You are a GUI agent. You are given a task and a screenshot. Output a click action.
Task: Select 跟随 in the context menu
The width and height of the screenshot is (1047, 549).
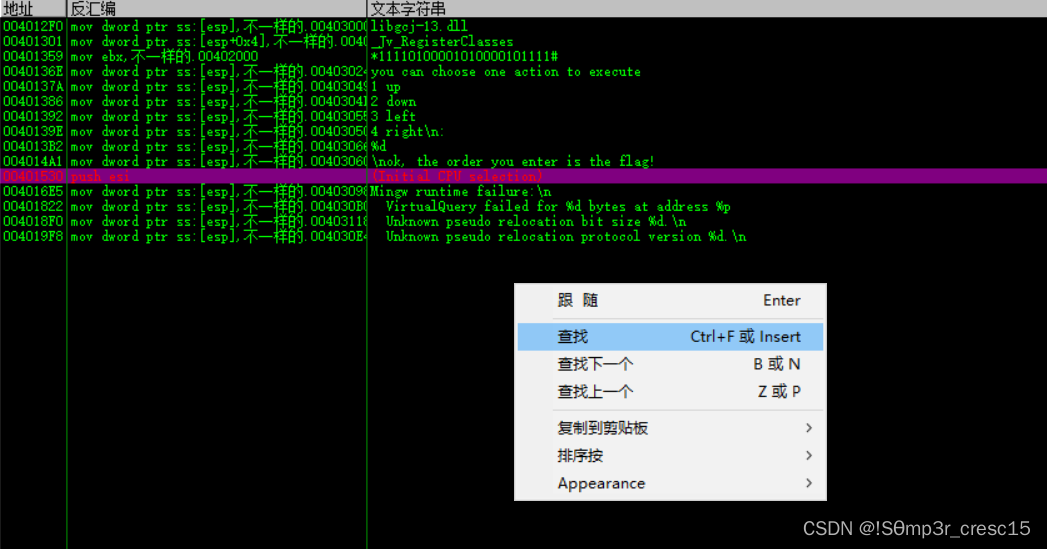[670, 301]
